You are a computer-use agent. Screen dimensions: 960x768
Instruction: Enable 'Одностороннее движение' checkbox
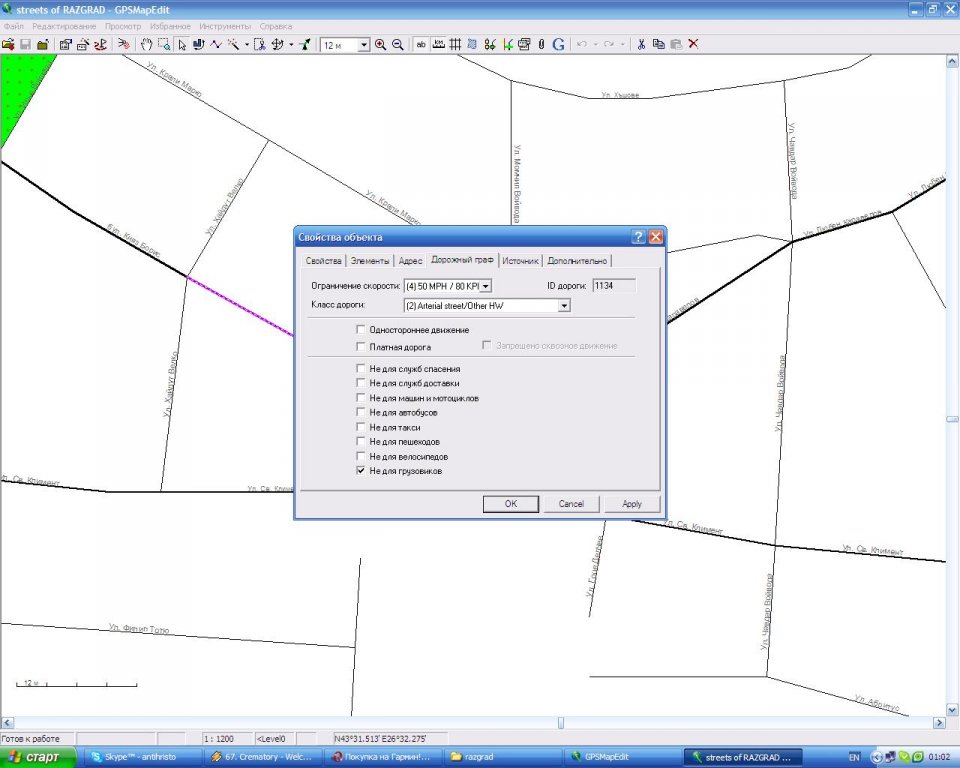pyautogui.click(x=361, y=330)
